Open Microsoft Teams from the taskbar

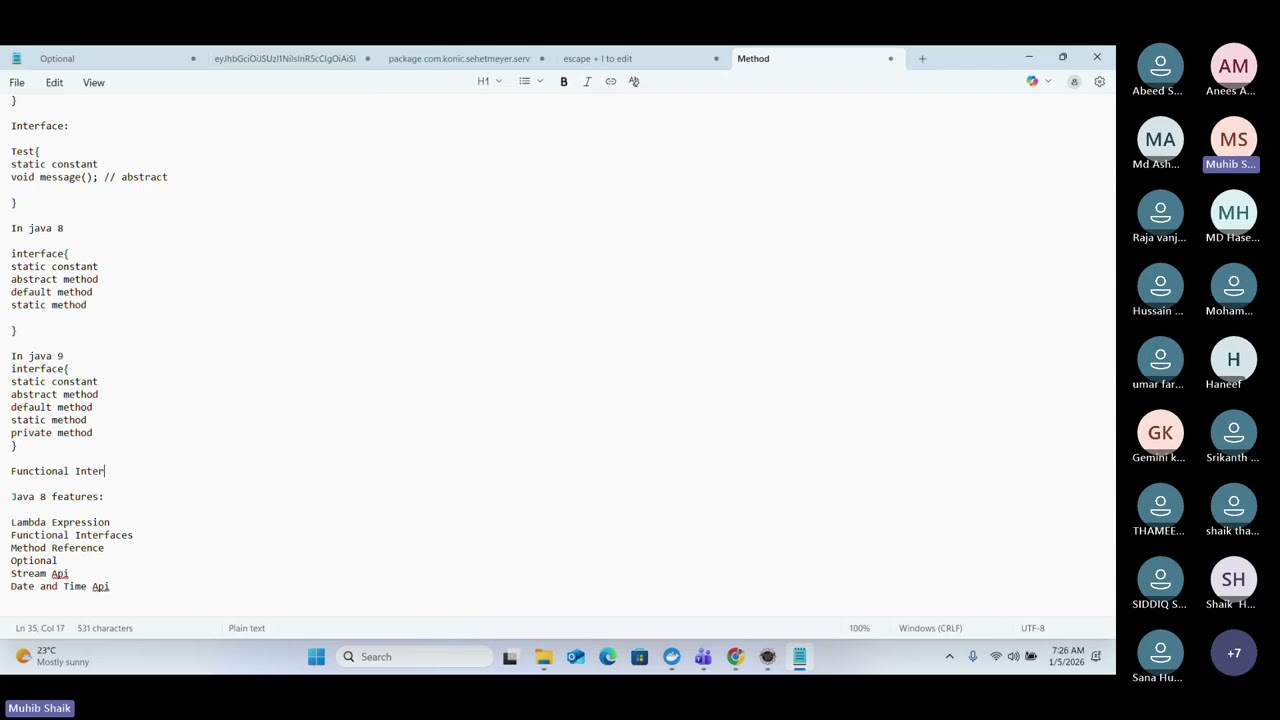point(703,657)
